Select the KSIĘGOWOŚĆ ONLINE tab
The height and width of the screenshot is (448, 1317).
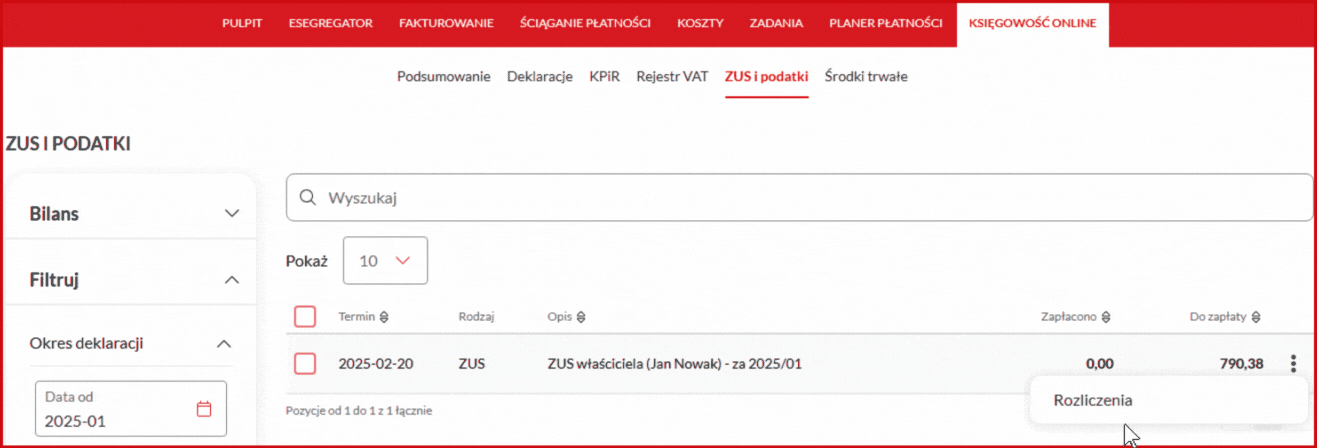[1032, 23]
